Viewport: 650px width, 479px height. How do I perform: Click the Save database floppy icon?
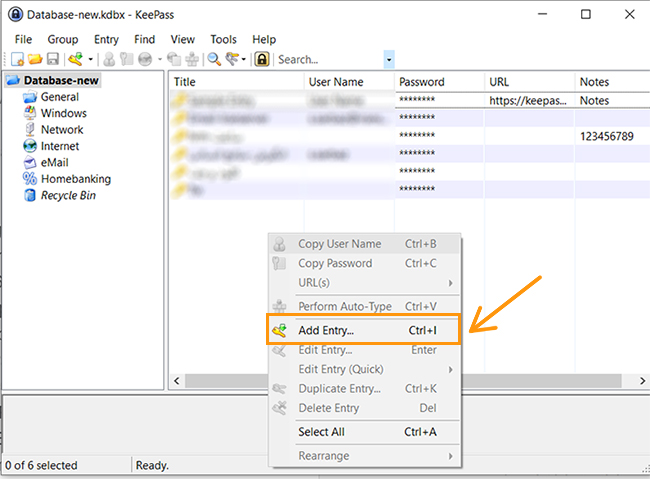coord(53,59)
